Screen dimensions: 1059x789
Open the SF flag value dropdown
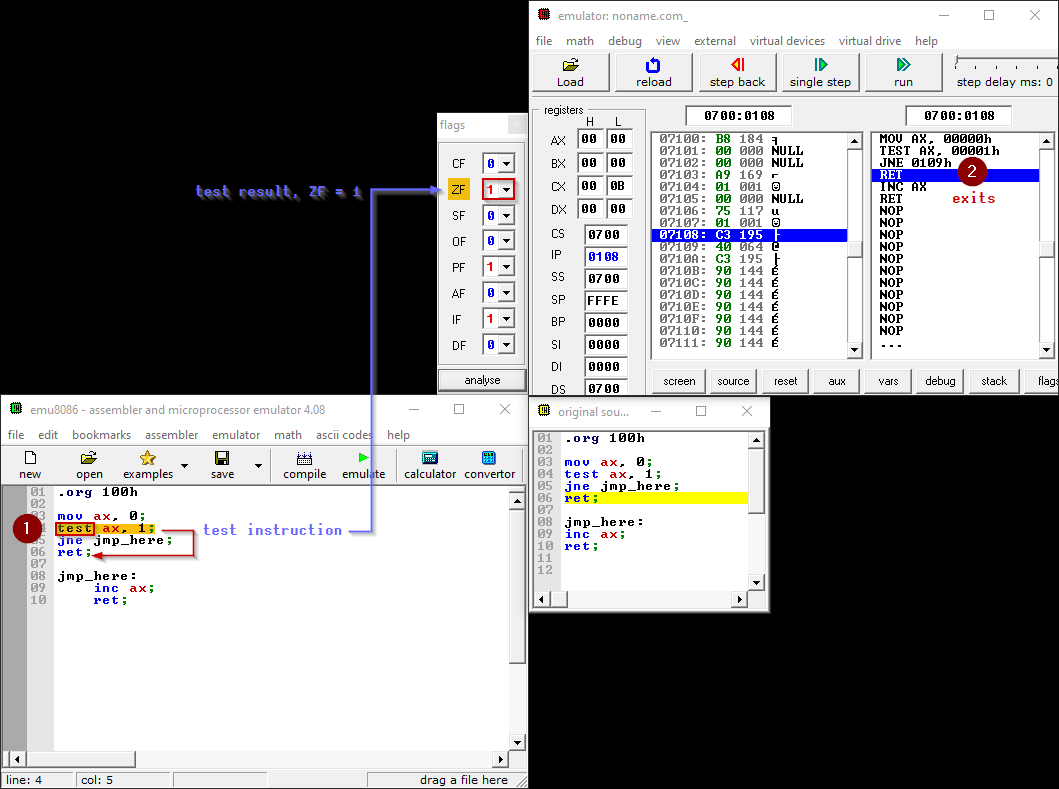pyautogui.click(x=507, y=215)
